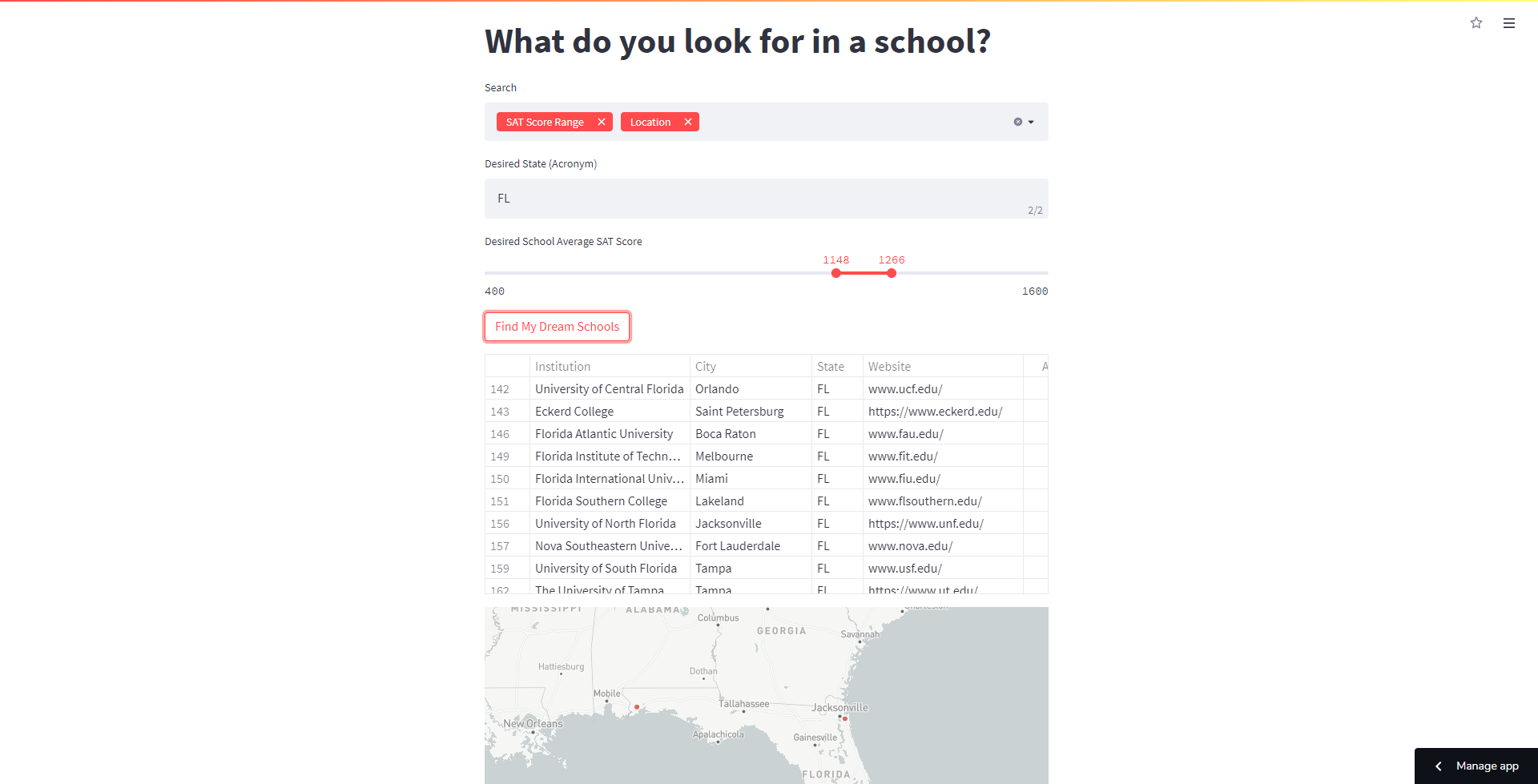Screen dimensions: 1538x784
Task: Select the University of South Florida cell
Action: 610,568
